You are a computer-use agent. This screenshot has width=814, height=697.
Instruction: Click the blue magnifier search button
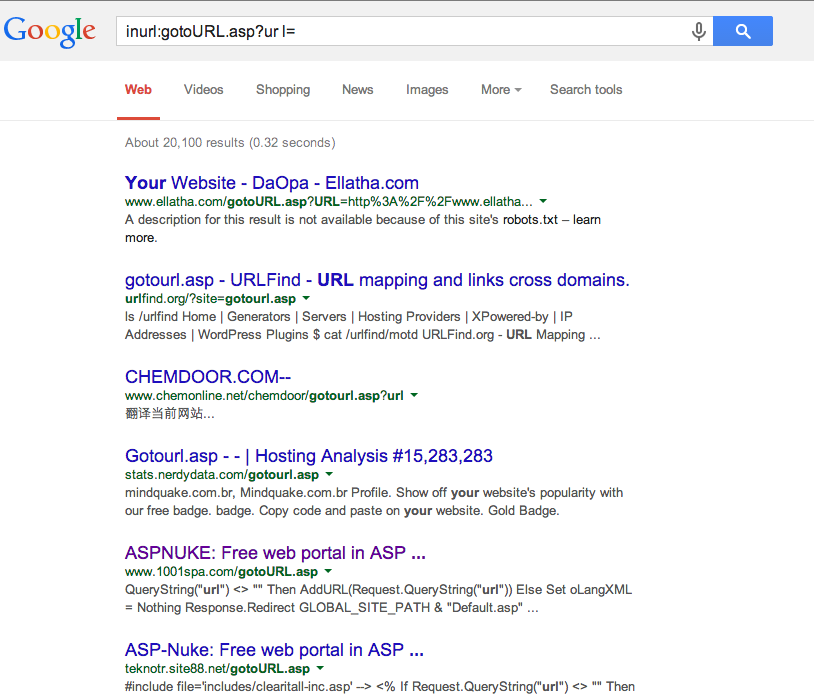[x=742, y=31]
